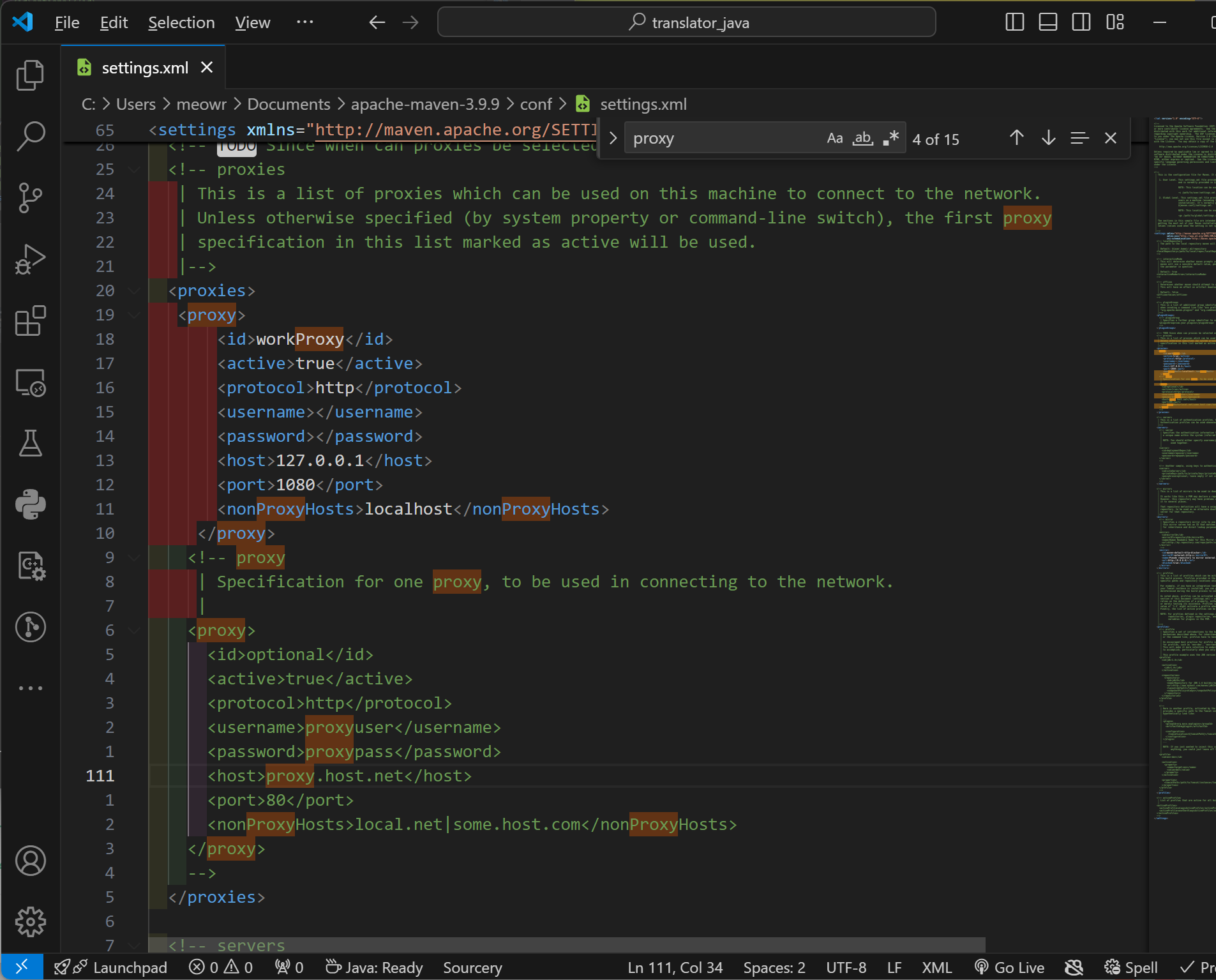Open the Run and Debug view
This screenshot has width=1216, height=980.
[x=30, y=259]
